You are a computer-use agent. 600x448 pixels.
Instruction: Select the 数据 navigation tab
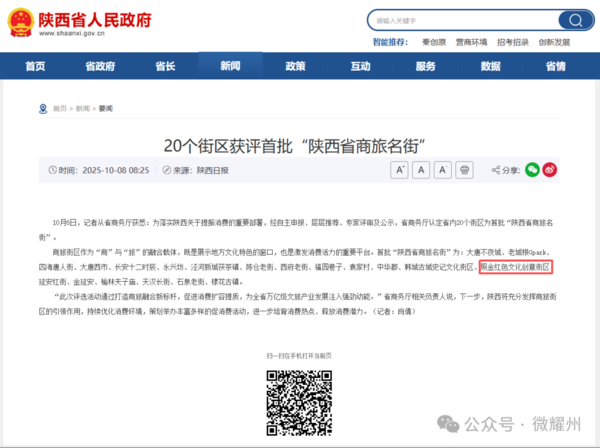pyautogui.click(x=490, y=66)
